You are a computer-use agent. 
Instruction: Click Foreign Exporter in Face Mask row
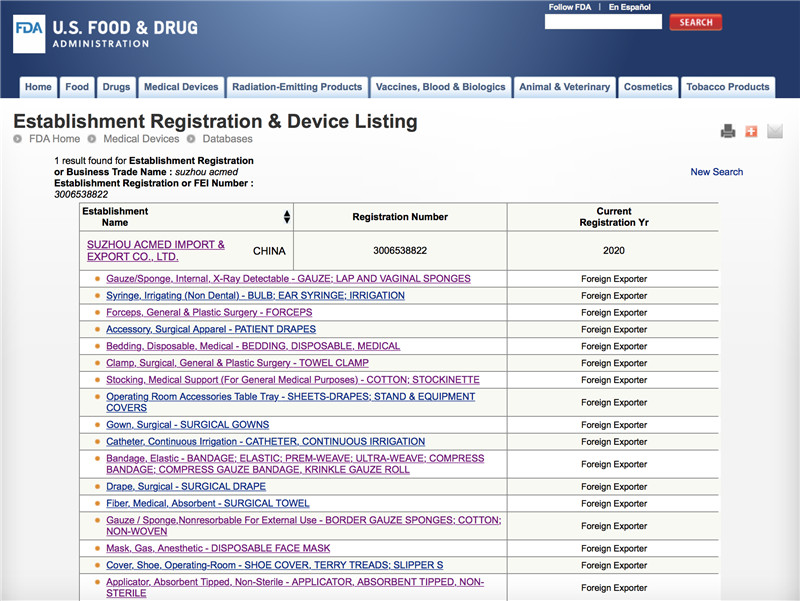(x=614, y=548)
